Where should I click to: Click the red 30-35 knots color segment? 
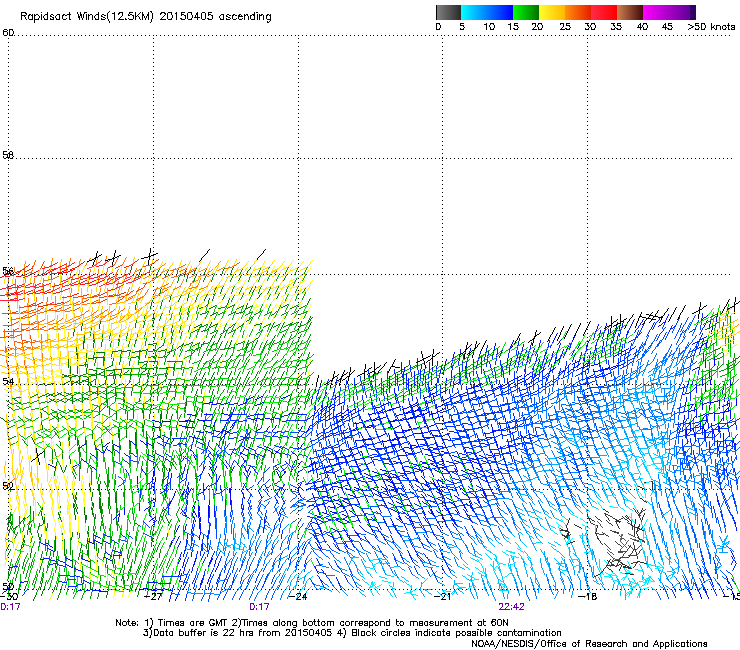(604, 12)
